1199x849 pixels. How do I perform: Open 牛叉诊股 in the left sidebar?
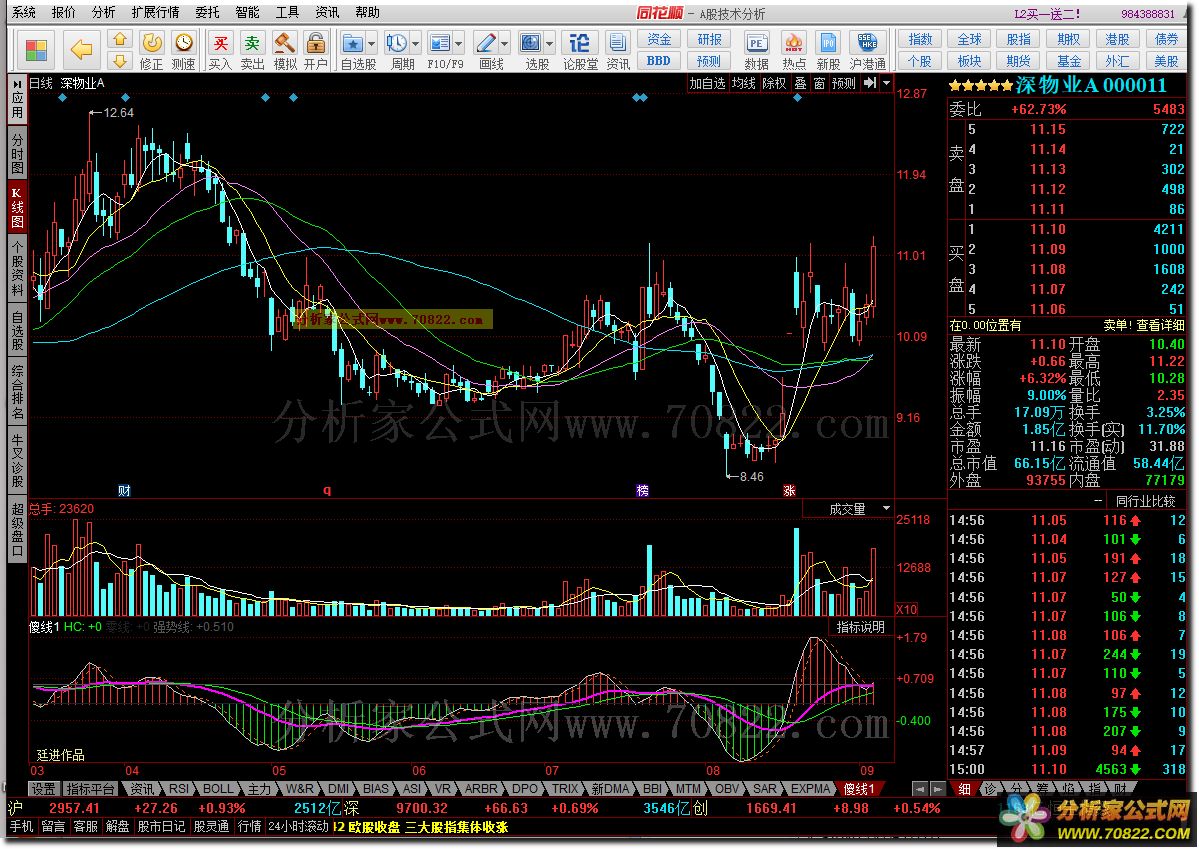[x=17, y=461]
